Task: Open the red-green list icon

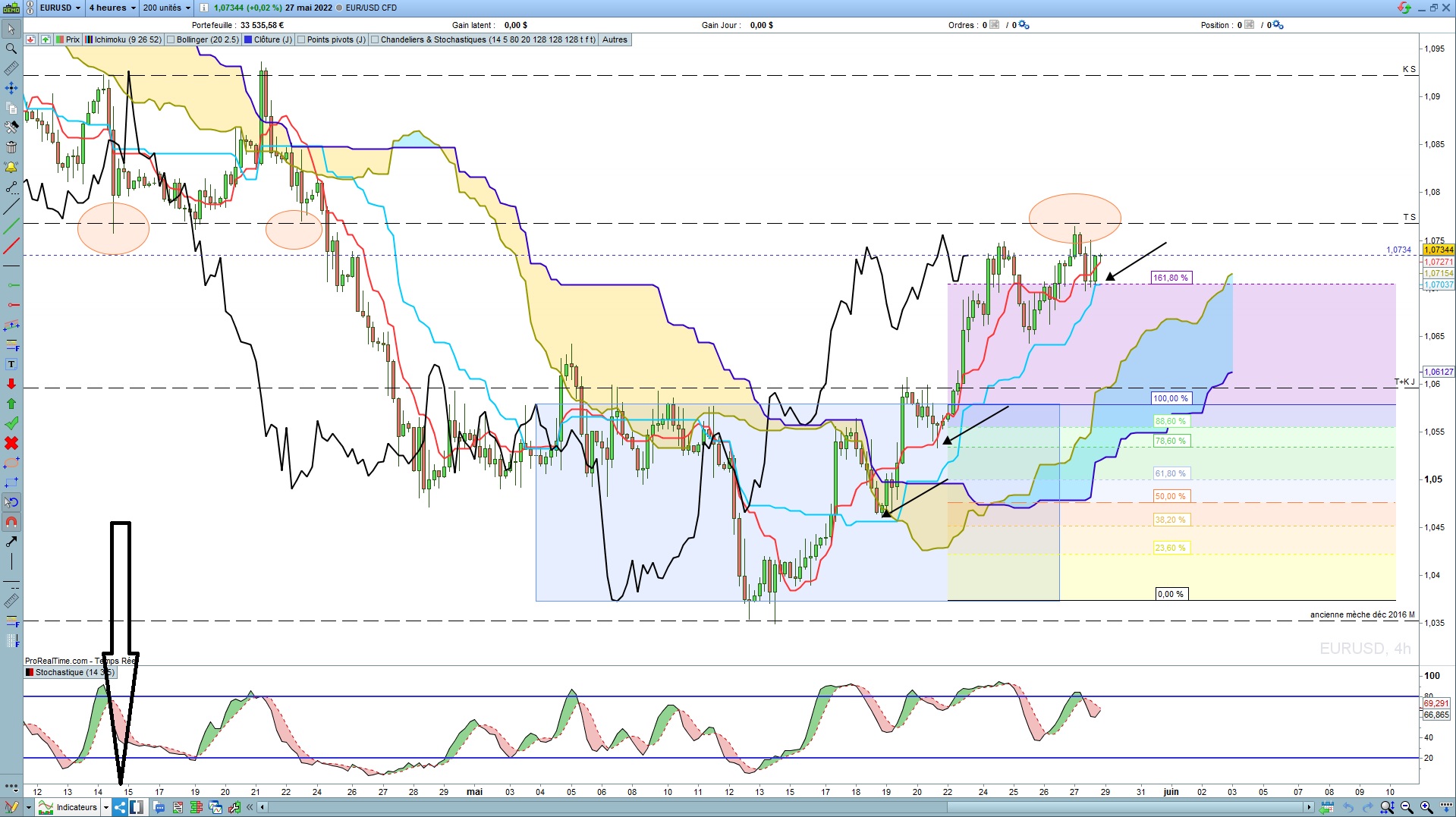Action: [178, 808]
